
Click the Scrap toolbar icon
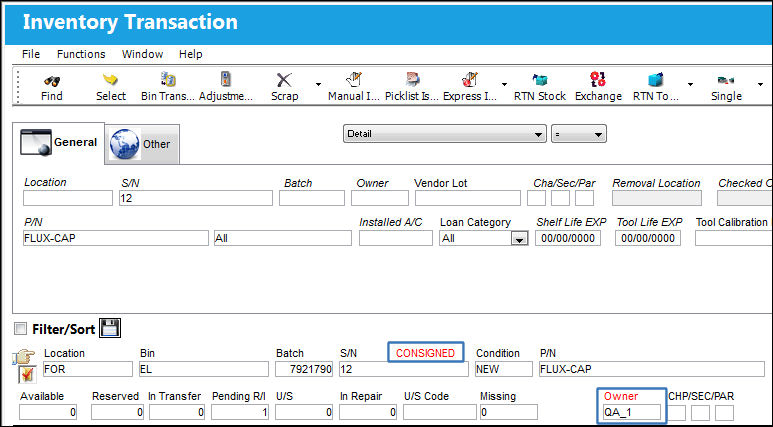284,80
